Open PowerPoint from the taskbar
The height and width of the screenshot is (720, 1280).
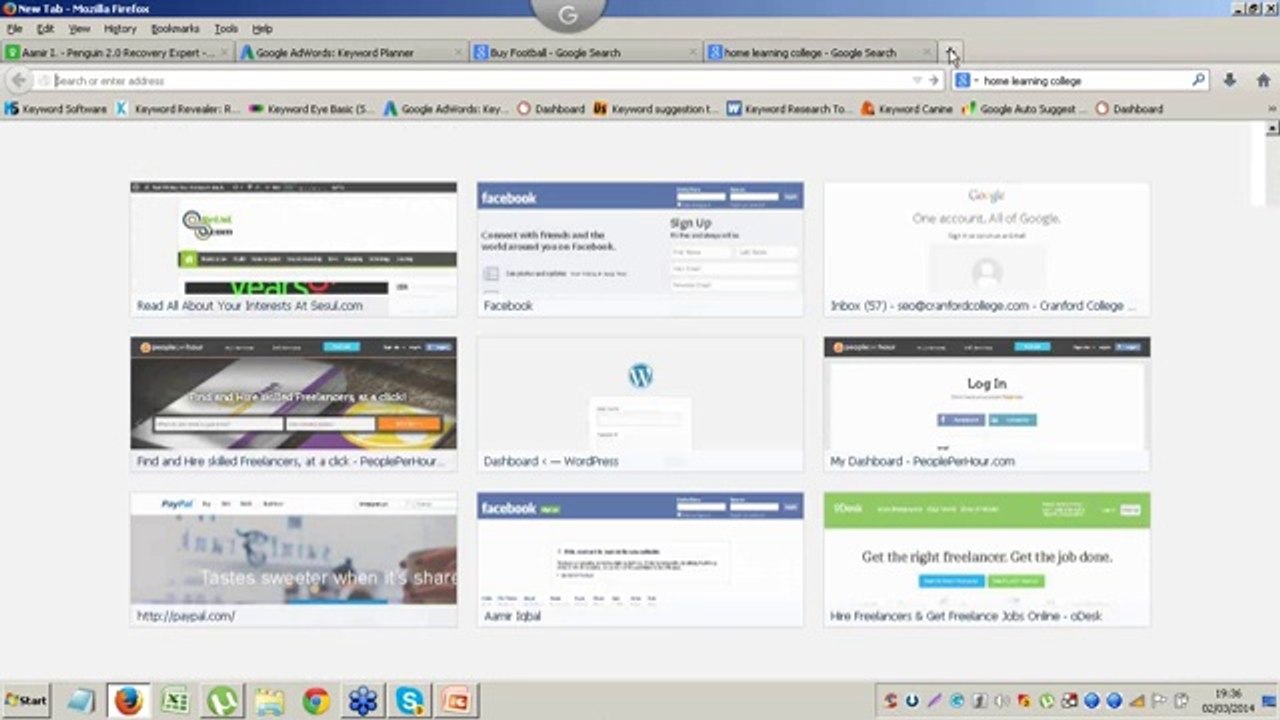tap(457, 700)
